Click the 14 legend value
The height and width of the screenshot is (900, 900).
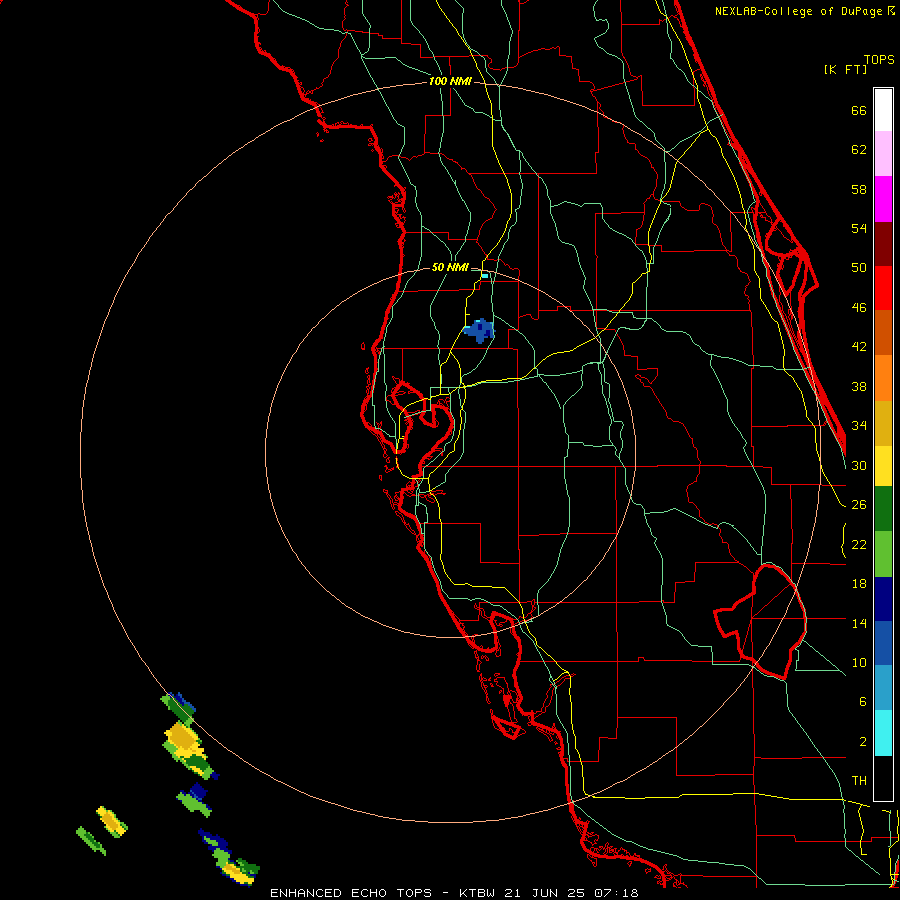coord(859,623)
